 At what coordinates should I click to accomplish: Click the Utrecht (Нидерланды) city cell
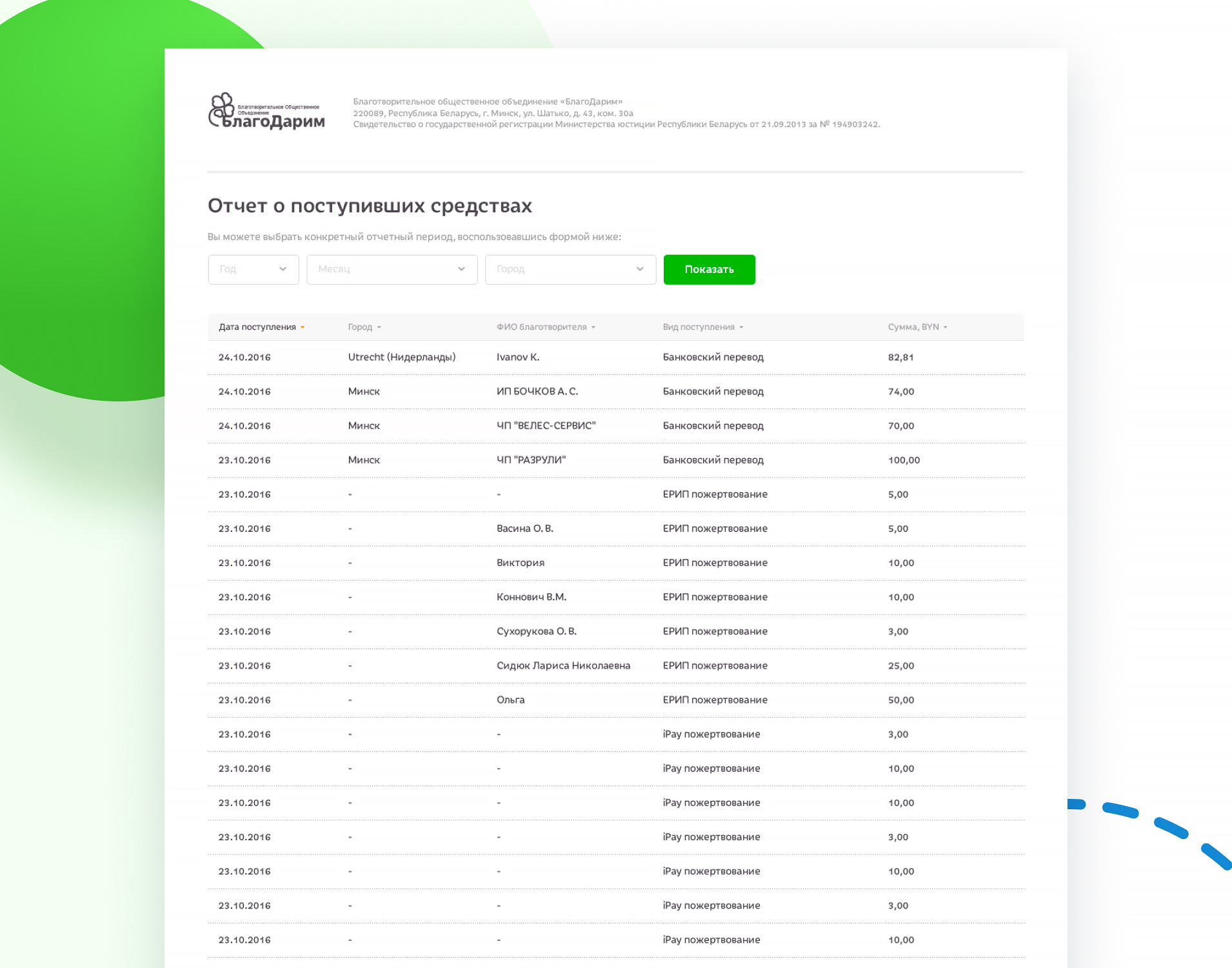(x=401, y=358)
